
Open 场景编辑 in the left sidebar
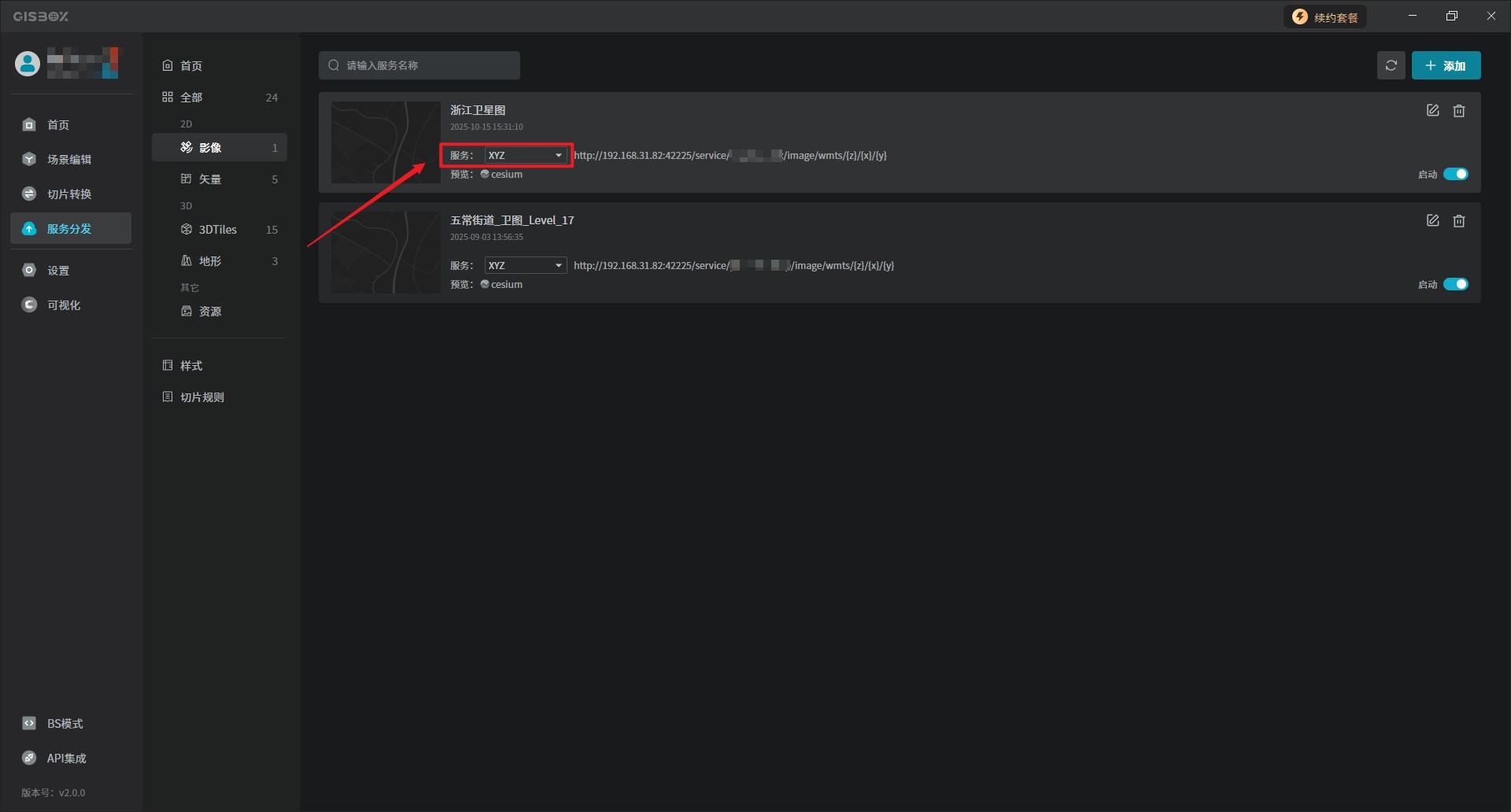click(x=69, y=160)
